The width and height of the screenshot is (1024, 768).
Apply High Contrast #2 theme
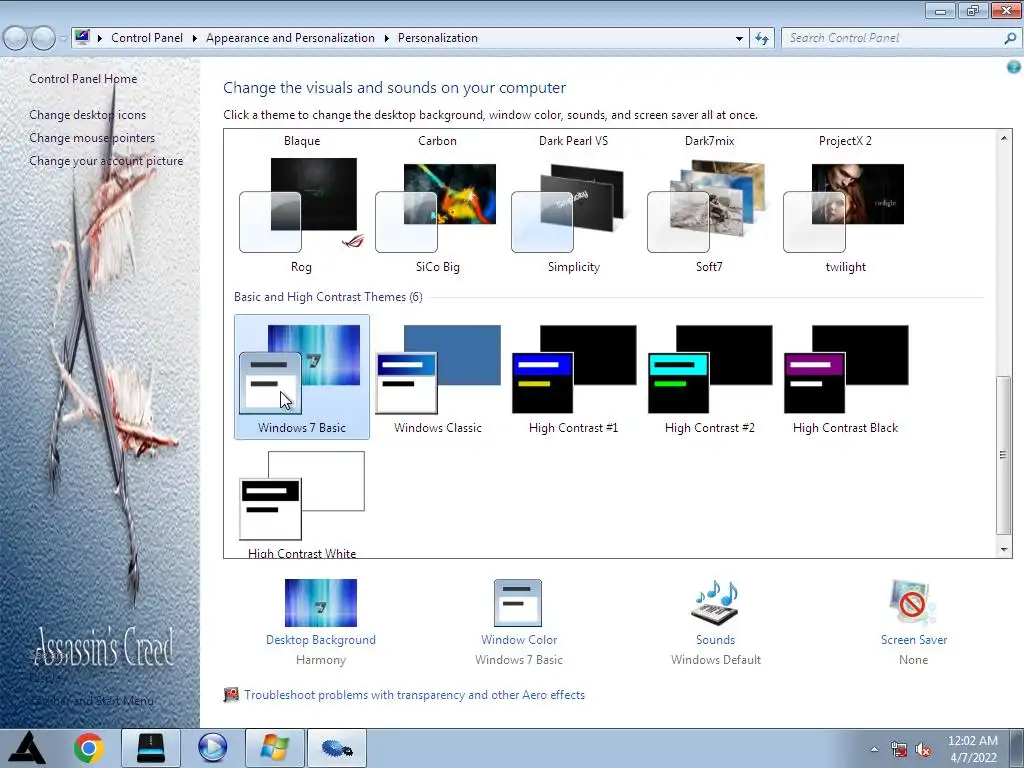coord(709,377)
